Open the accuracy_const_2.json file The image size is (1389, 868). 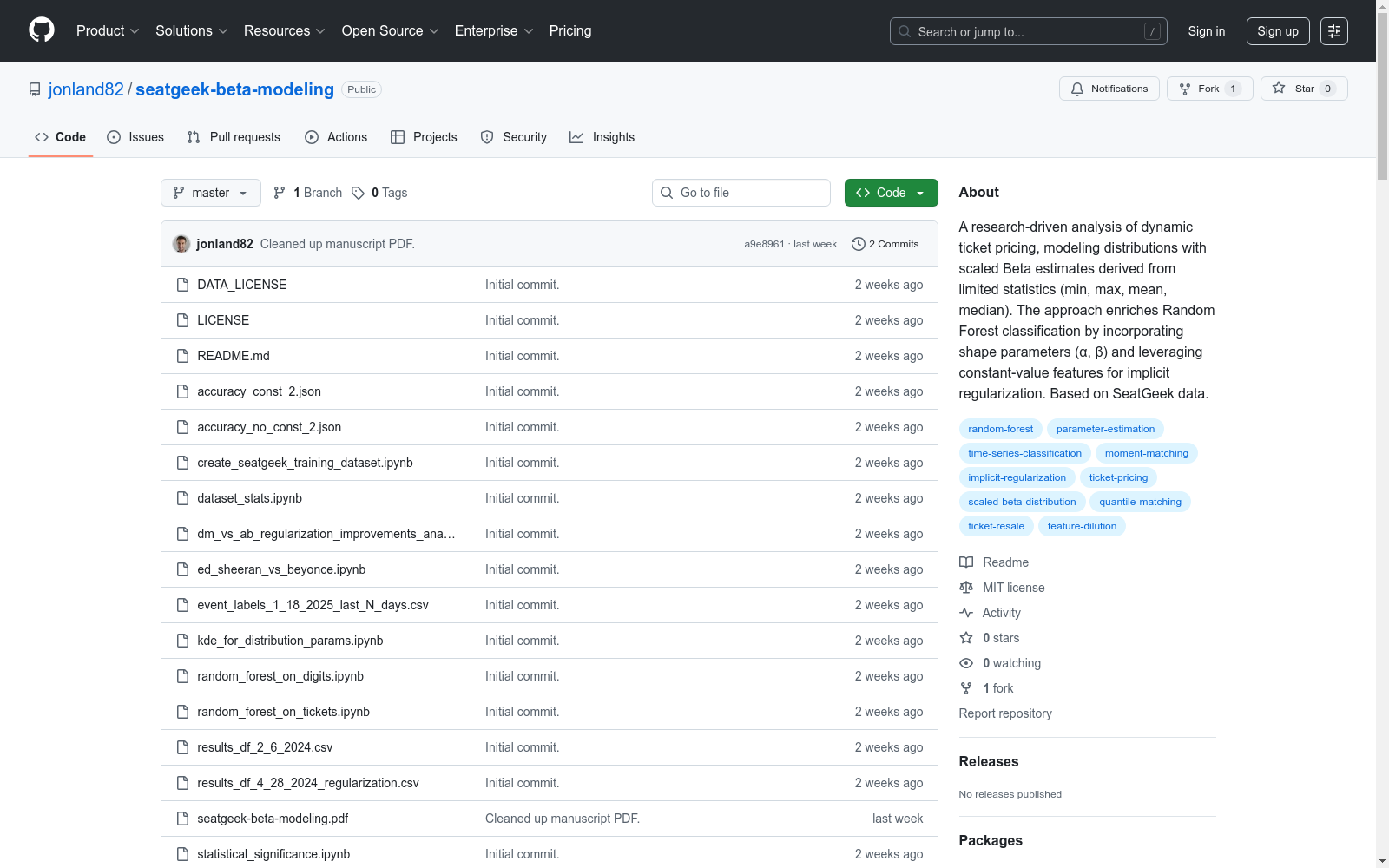259,391
